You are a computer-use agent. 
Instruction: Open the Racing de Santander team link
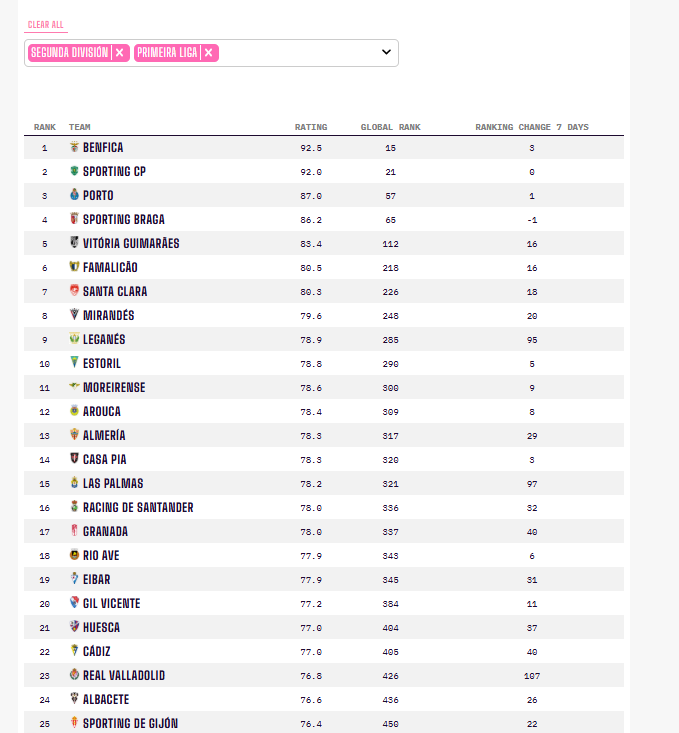(138, 507)
